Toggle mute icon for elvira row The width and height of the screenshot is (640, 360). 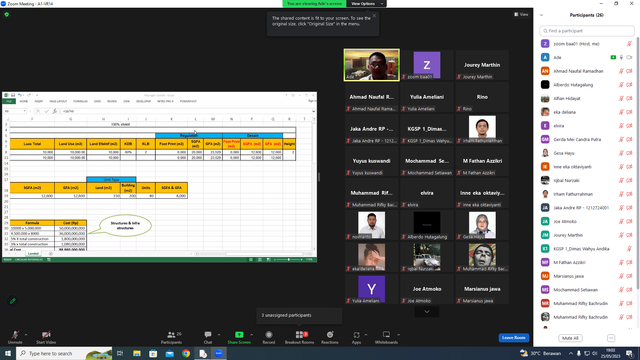pyautogui.click(x=621, y=126)
